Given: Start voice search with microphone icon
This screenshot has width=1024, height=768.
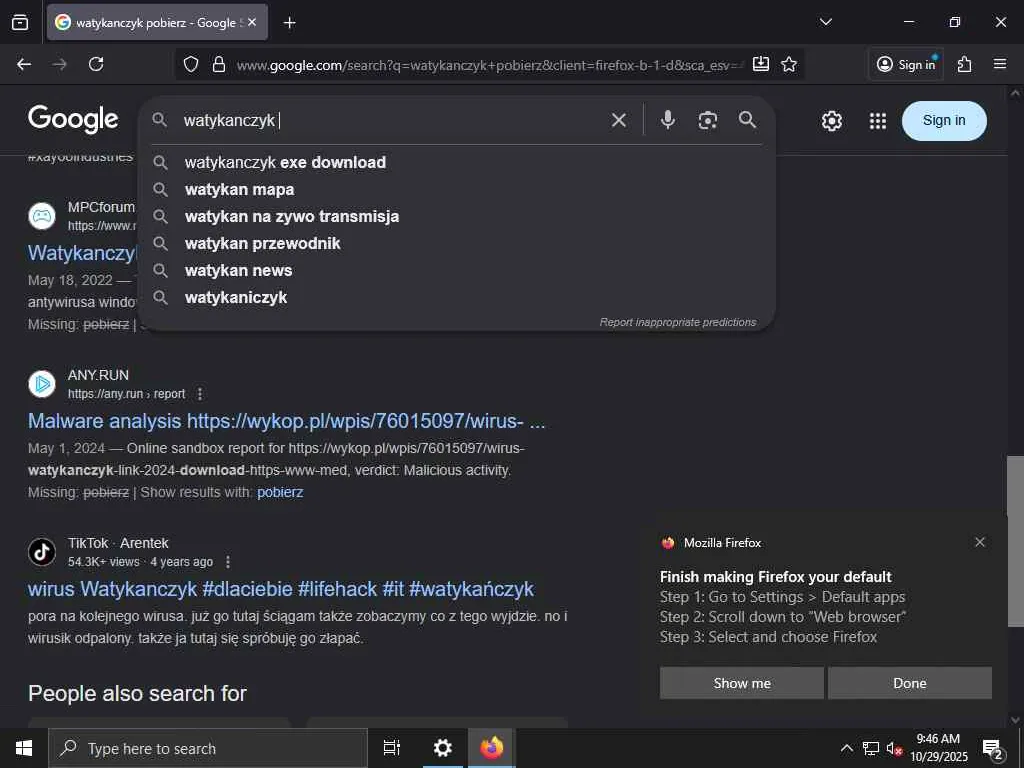Looking at the screenshot, I should coord(667,120).
